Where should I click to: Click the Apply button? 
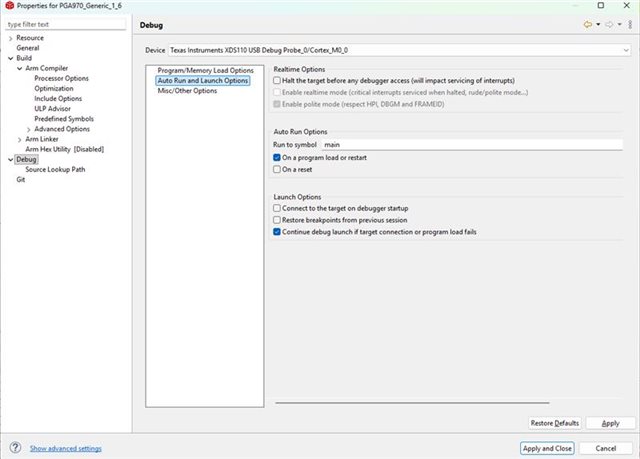(611, 423)
